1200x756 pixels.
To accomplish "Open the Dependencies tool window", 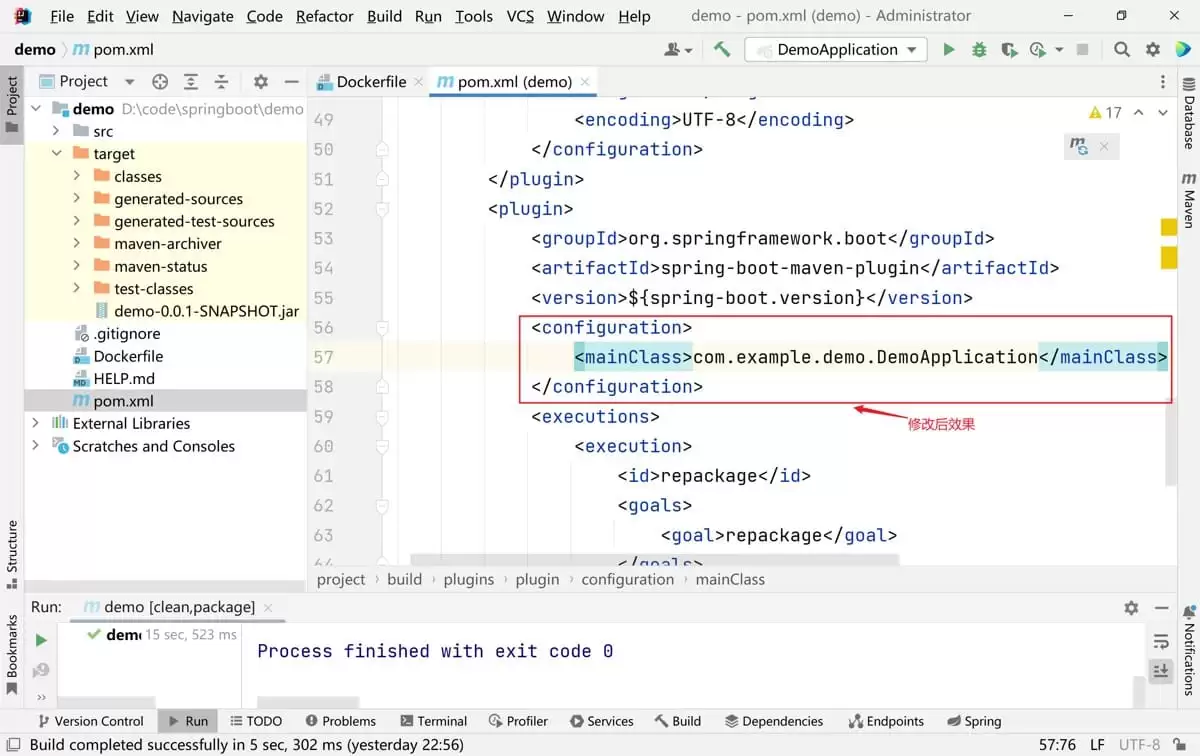I will click(773, 720).
